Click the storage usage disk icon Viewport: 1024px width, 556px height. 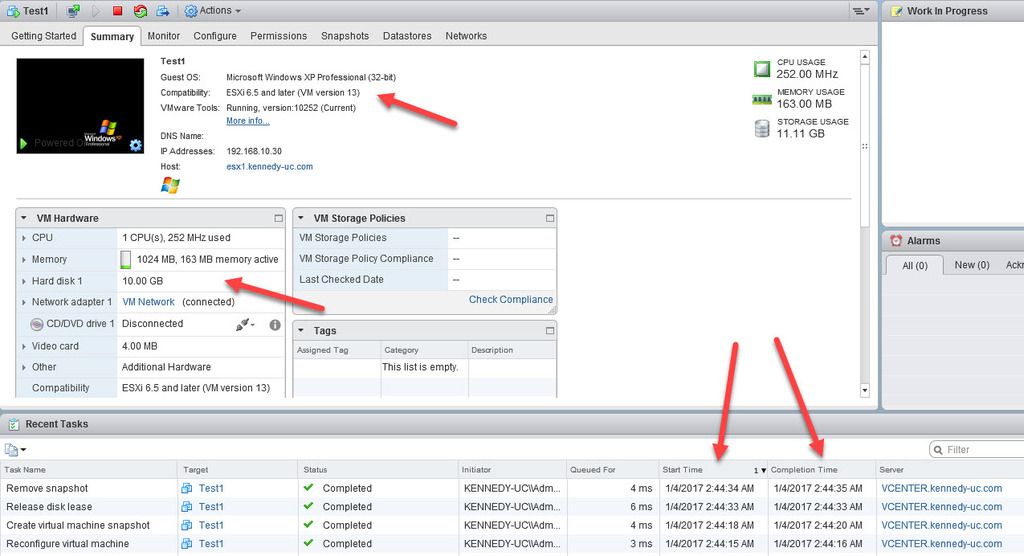(x=761, y=129)
